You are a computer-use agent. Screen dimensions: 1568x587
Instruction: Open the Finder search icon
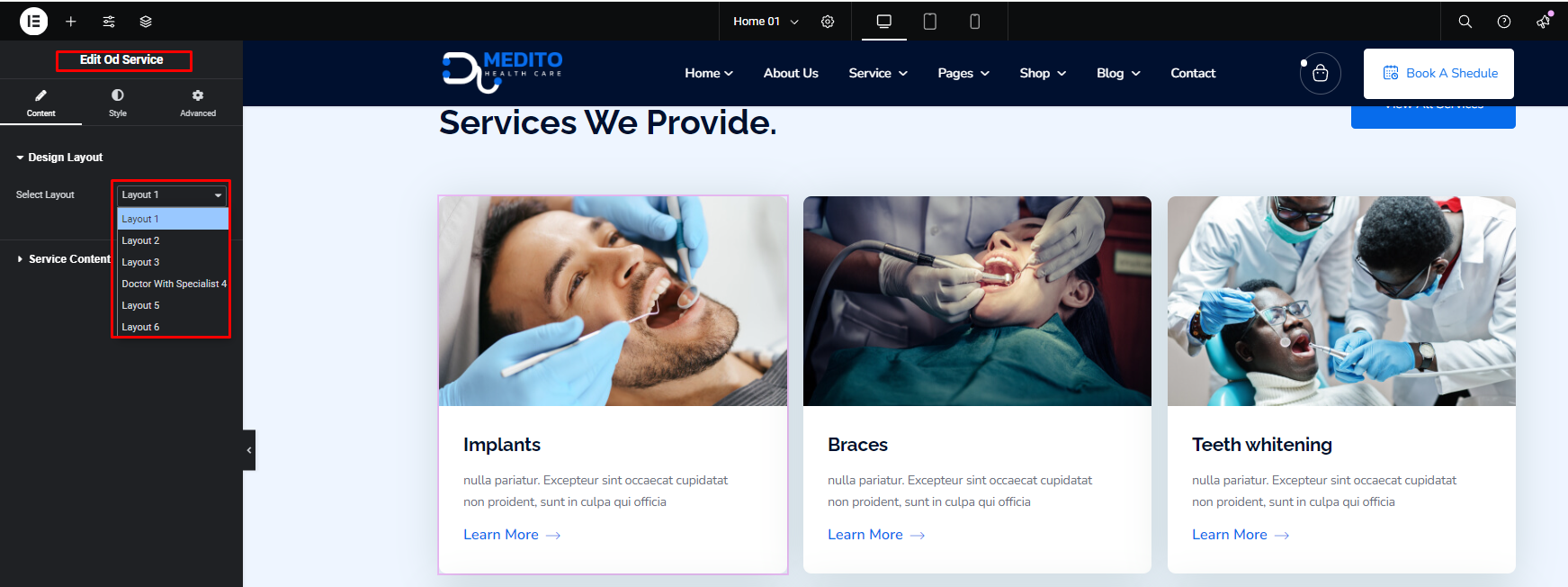(1465, 22)
